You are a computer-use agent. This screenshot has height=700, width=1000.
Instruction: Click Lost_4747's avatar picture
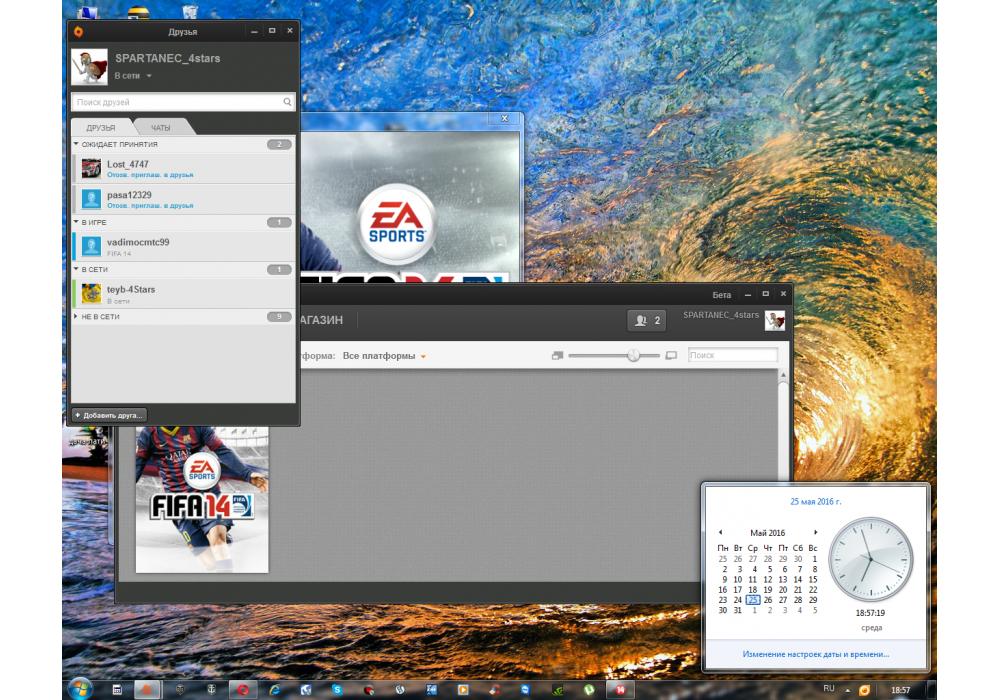tap(91, 168)
